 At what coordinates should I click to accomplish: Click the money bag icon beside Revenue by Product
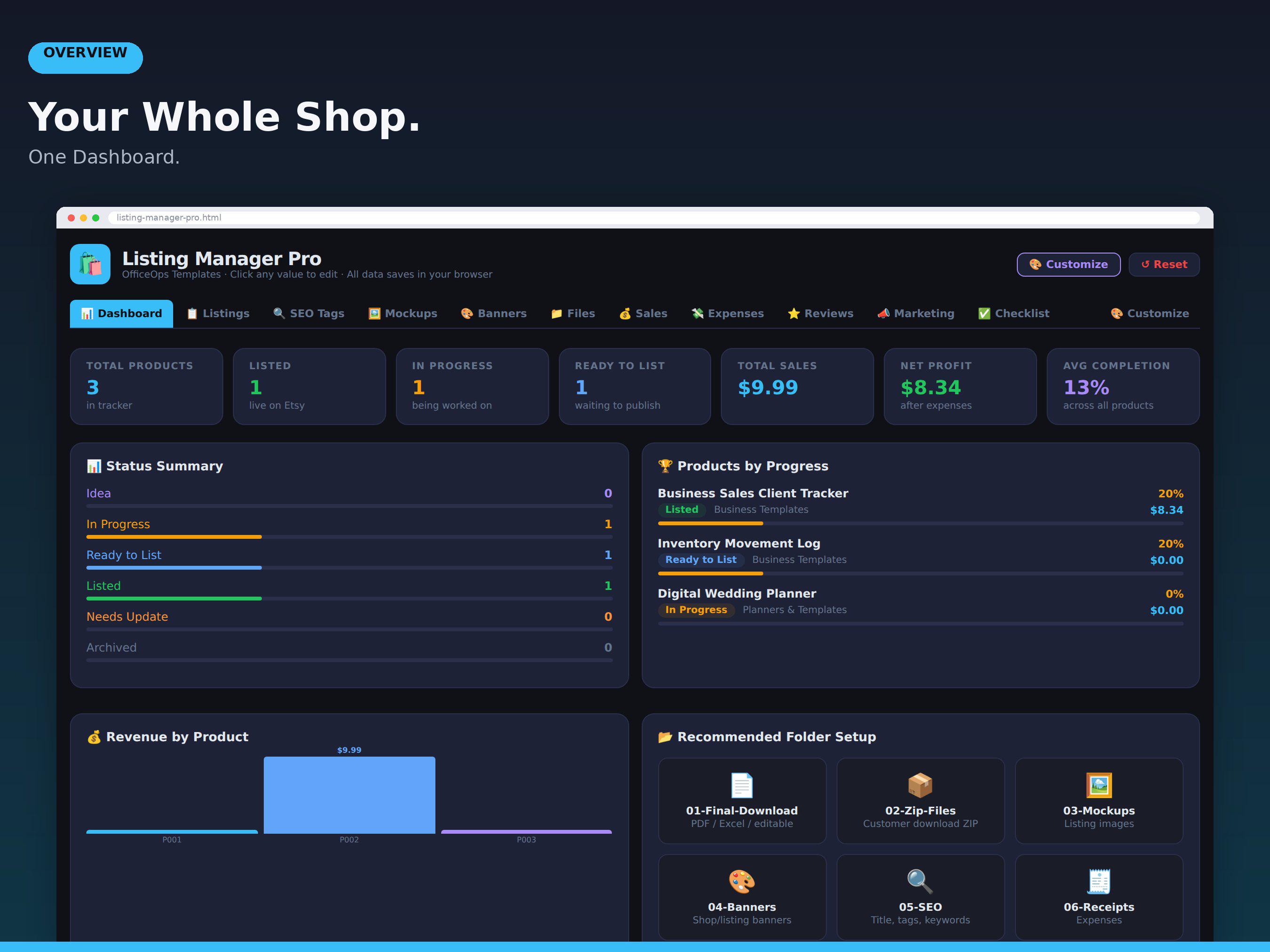(94, 737)
